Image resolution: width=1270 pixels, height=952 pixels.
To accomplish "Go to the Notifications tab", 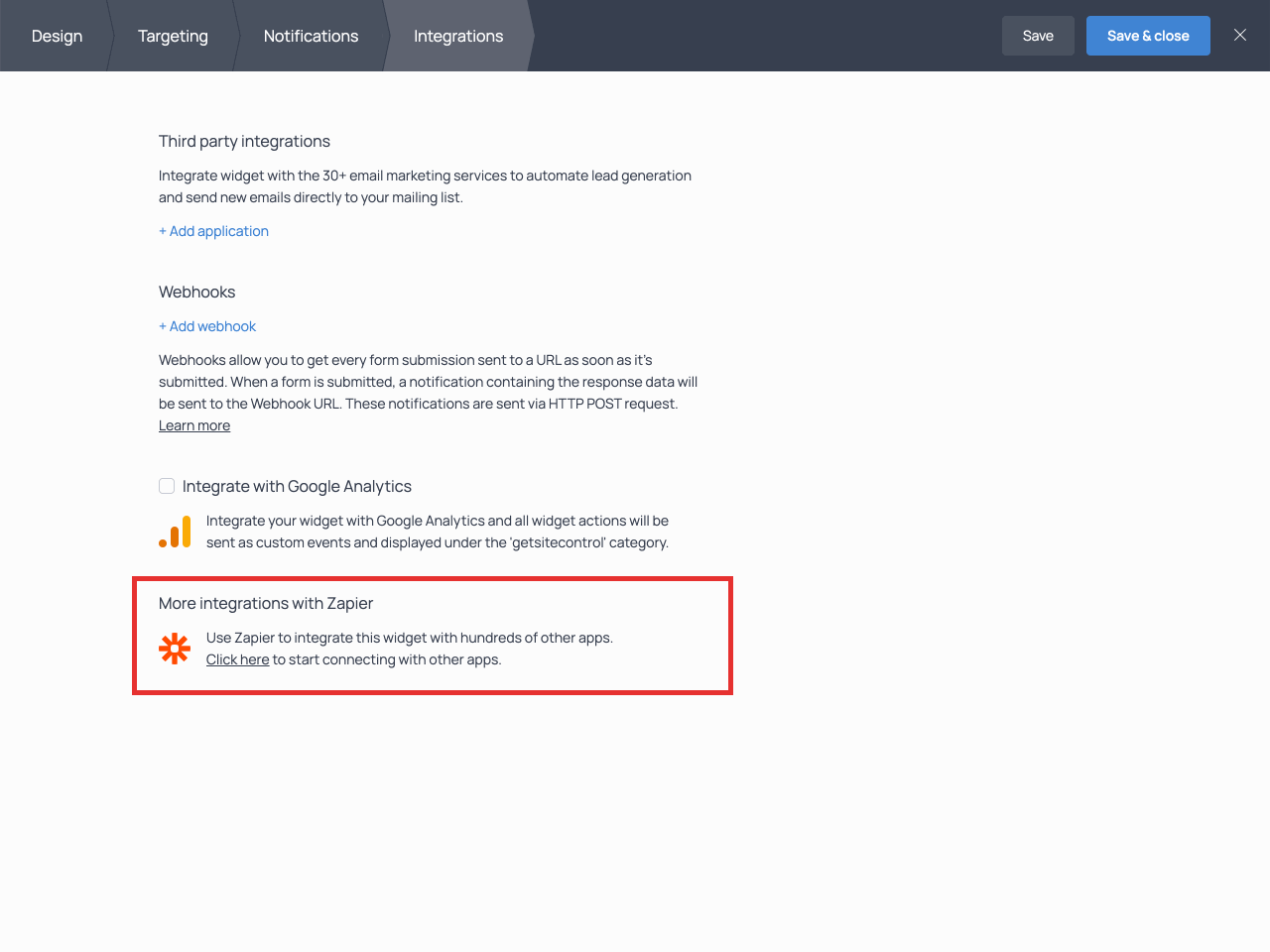I will pyautogui.click(x=311, y=36).
